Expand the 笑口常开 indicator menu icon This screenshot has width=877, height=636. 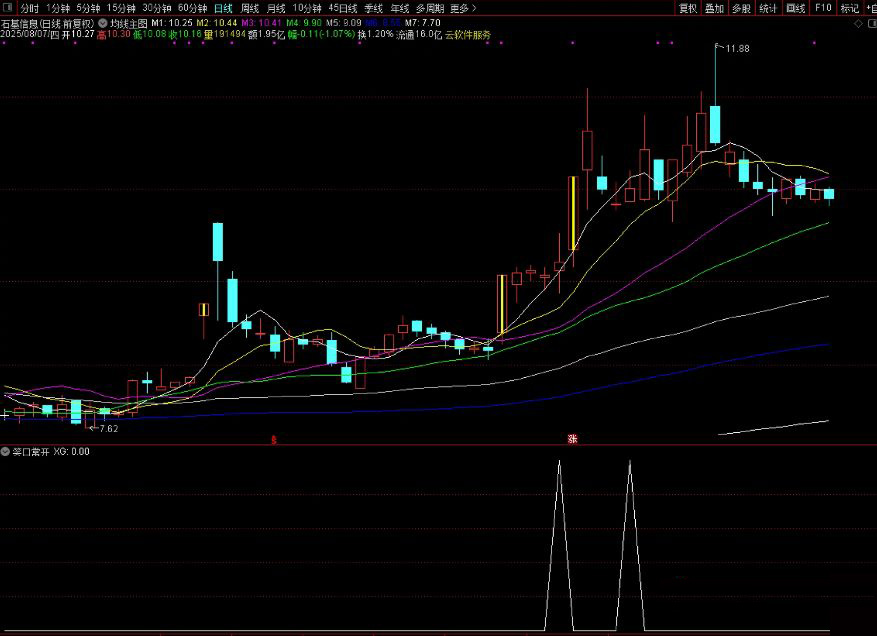[x=6, y=451]
